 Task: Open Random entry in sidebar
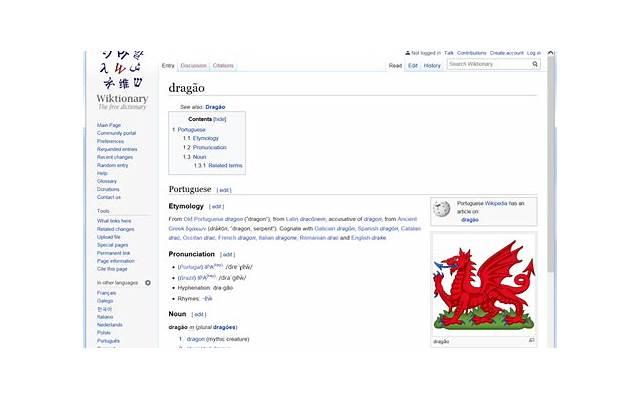113,165
